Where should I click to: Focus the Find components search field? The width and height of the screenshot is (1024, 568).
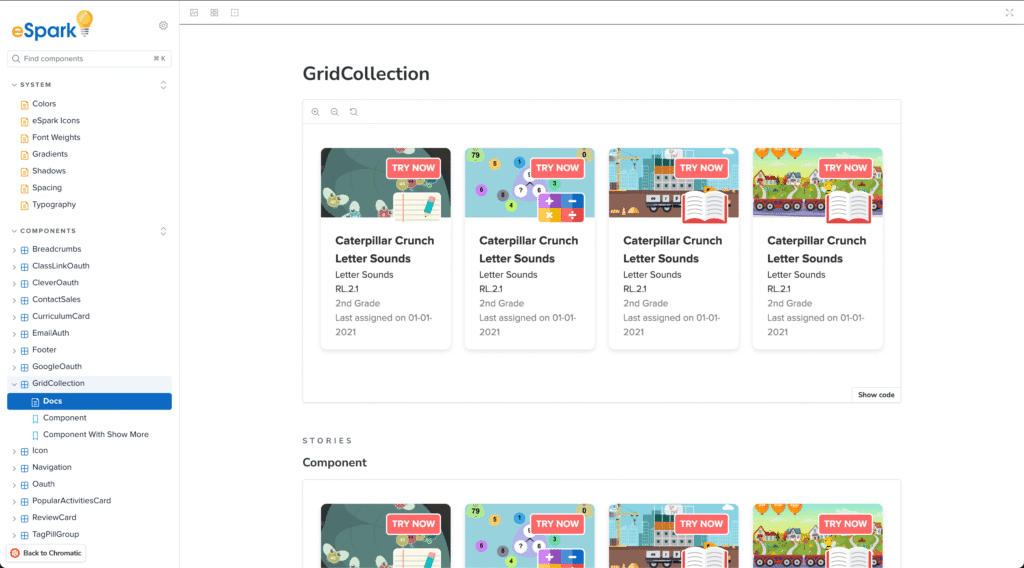[x=85, y=59]
